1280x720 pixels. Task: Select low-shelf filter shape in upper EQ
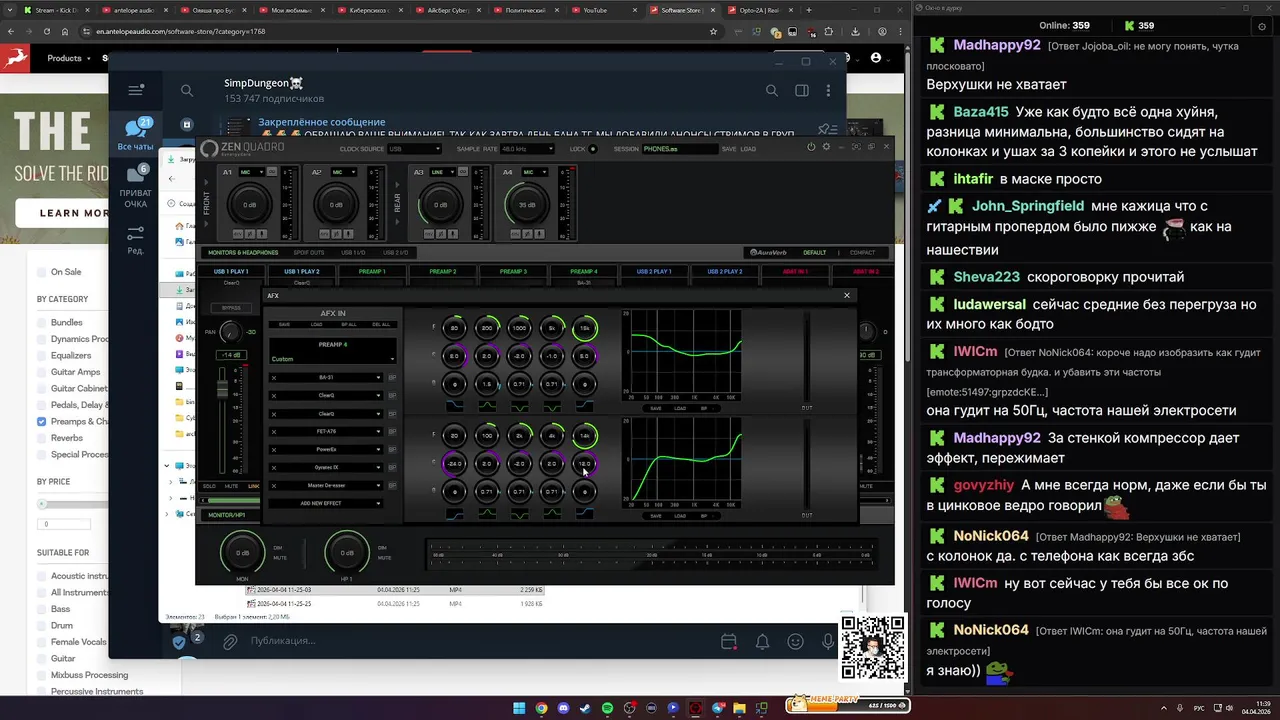(454, 406)
